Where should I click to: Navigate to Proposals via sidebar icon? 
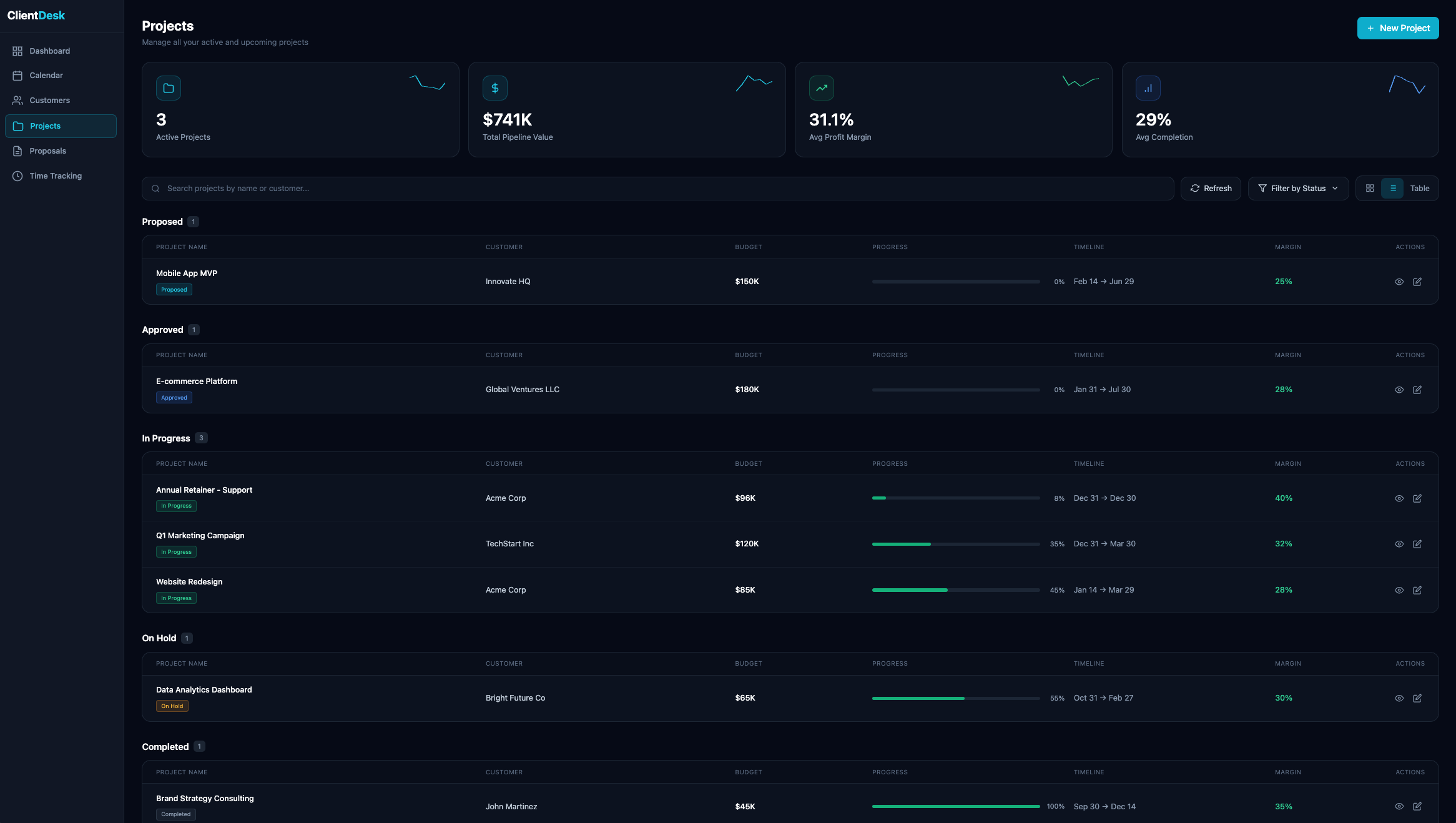point(17,150)
